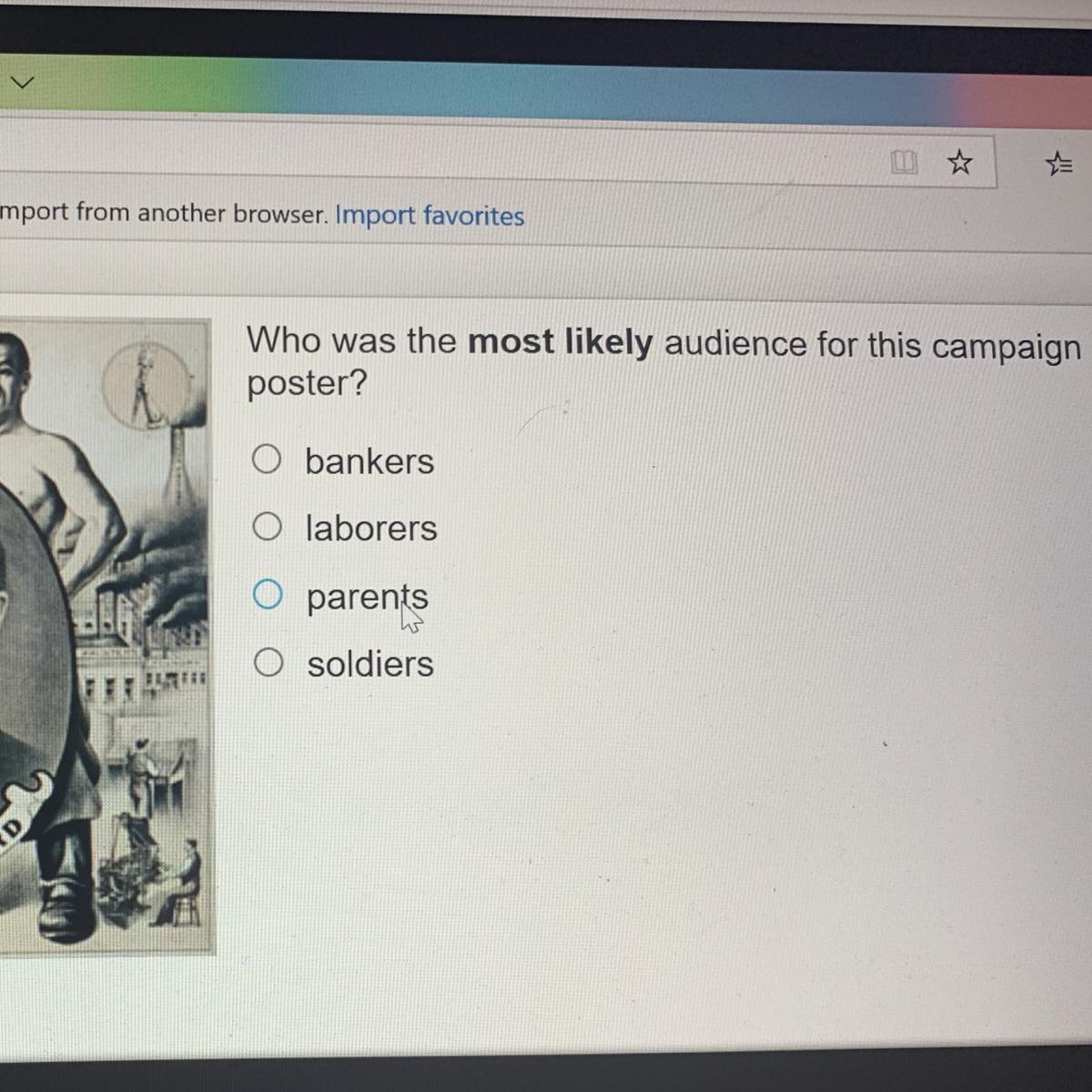Open the favorites hub star-list icon
This screenshot has width=1092, height=1092.
pos(1058,164)
